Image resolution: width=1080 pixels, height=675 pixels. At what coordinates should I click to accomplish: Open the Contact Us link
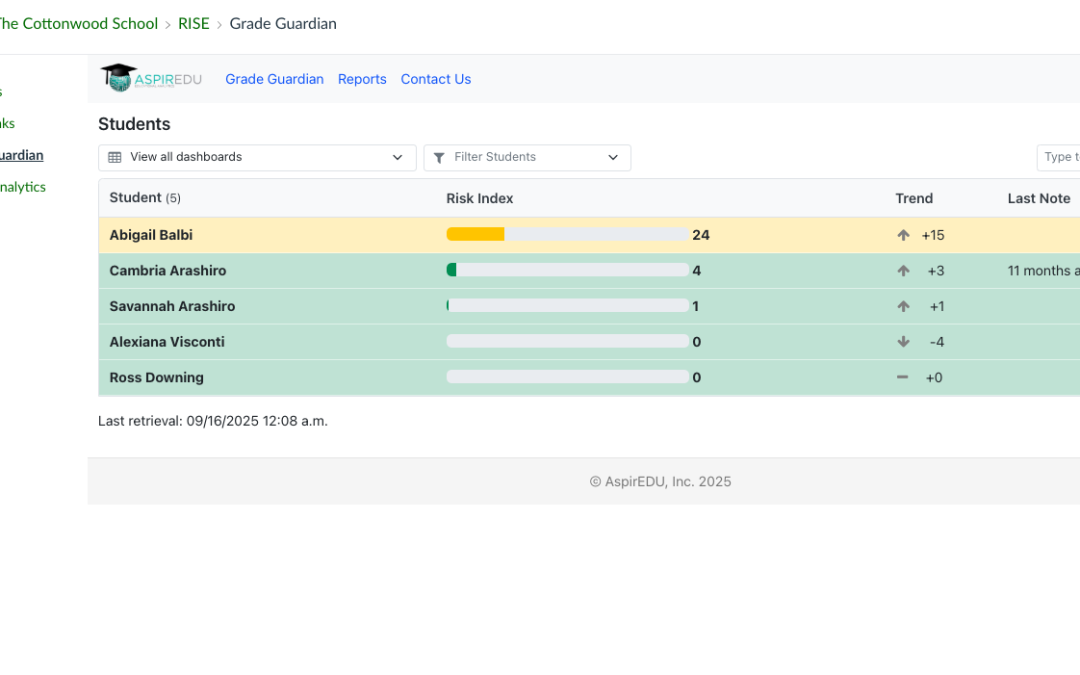click(435, 79)
